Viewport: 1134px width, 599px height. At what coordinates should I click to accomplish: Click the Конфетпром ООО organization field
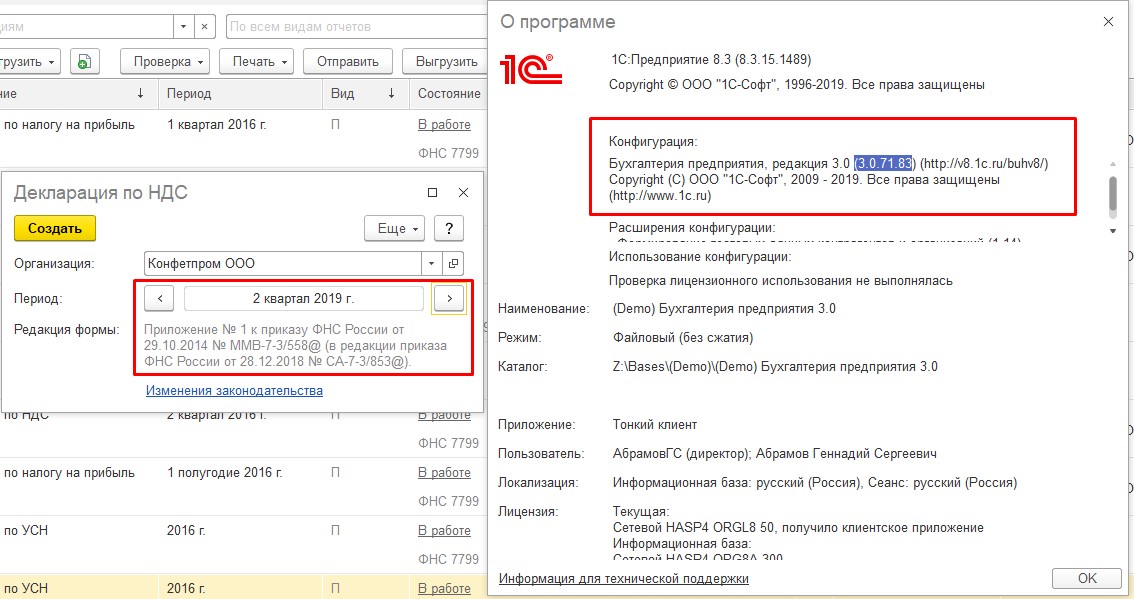click(283, 263)
